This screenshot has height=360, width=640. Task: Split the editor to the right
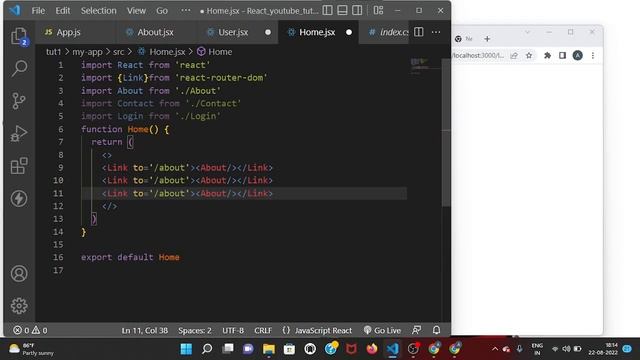coord(419,32)
